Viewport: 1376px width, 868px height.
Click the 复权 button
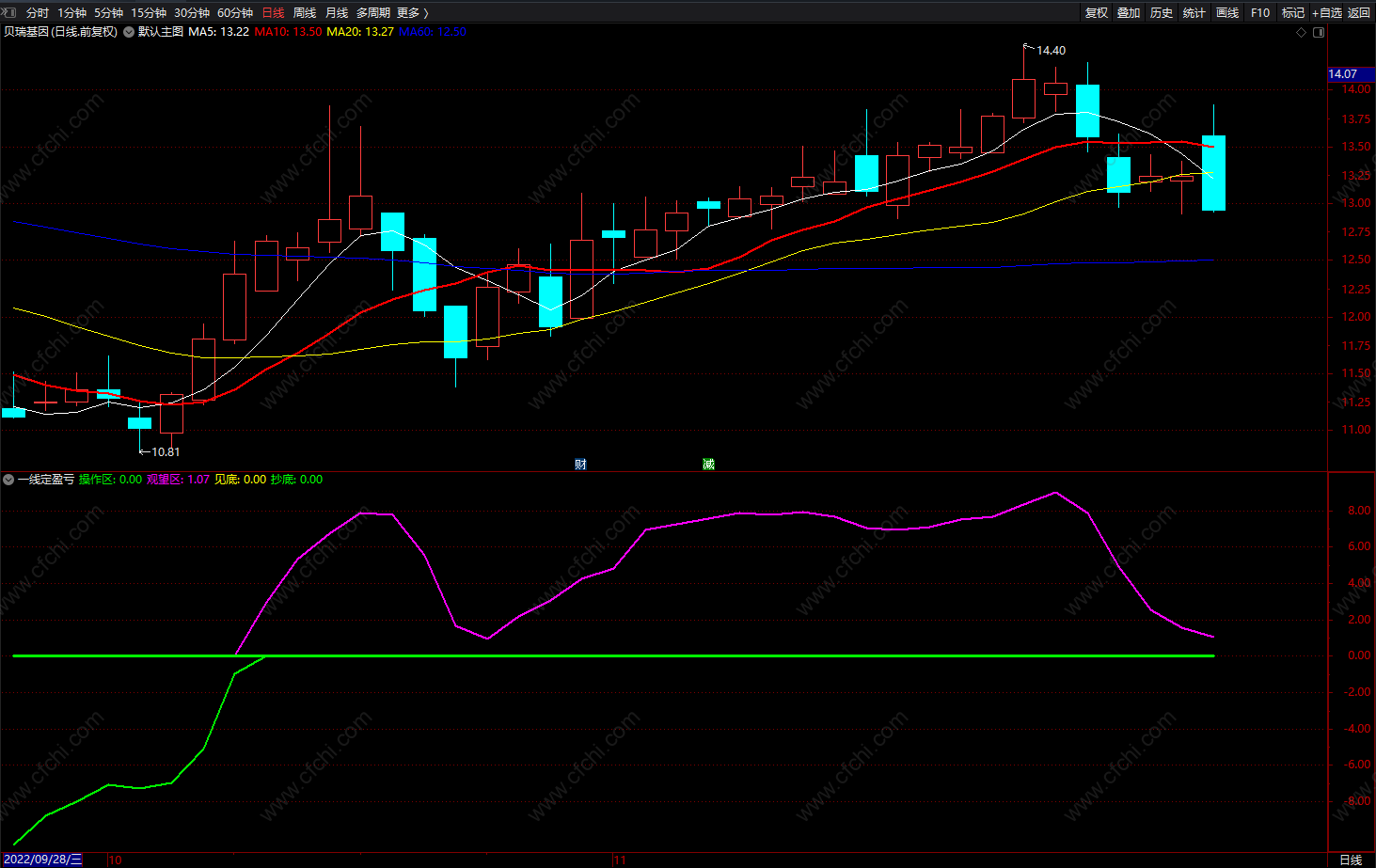(x=1097, y=13)
